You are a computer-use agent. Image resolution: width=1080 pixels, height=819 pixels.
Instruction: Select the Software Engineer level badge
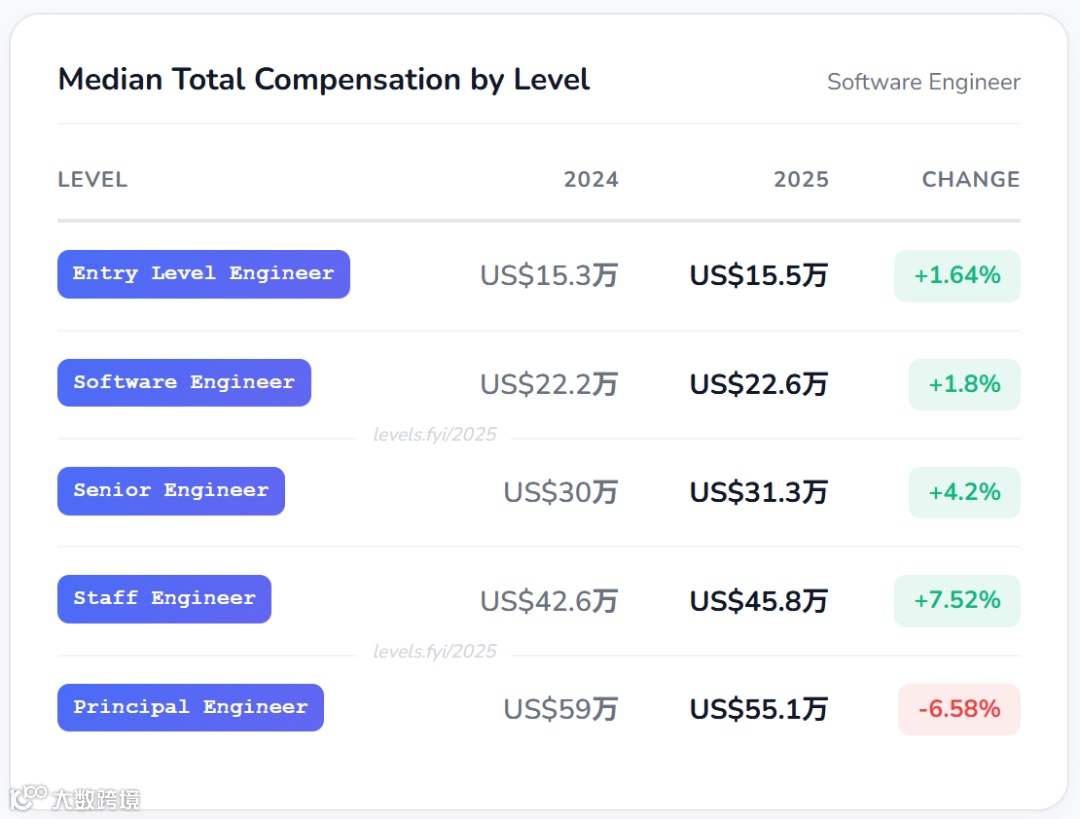tap(184, 382)
